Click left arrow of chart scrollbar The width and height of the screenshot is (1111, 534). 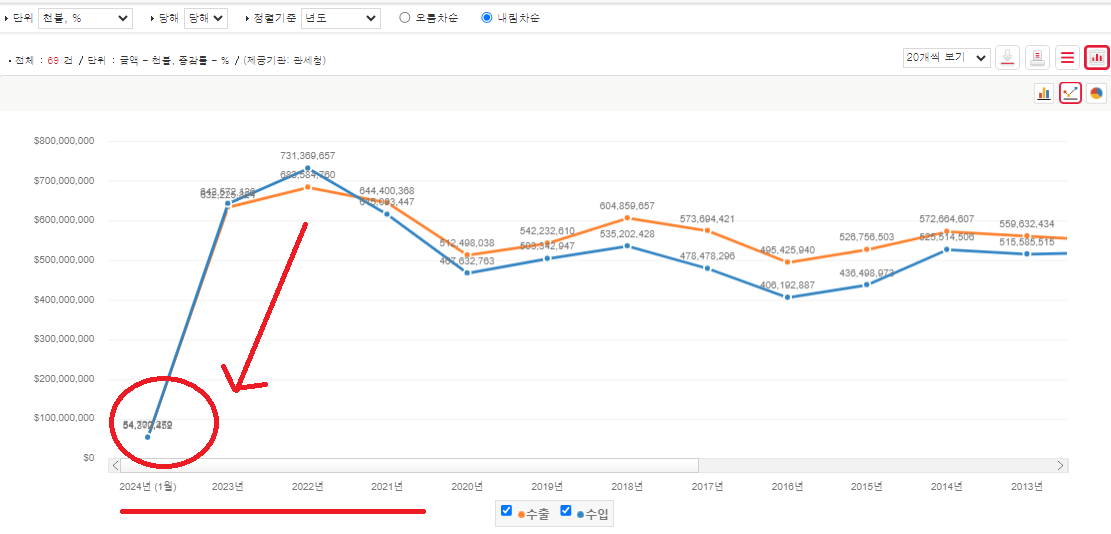[x=116, y=465]
